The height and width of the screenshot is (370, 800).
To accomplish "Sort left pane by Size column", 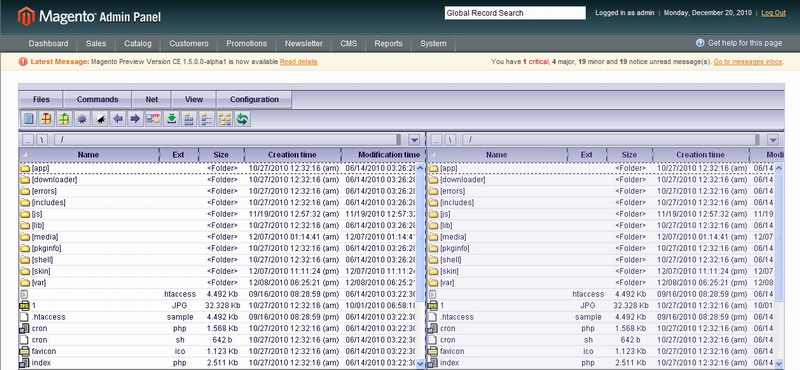I will pyautogui.click(x=221, y=155).
